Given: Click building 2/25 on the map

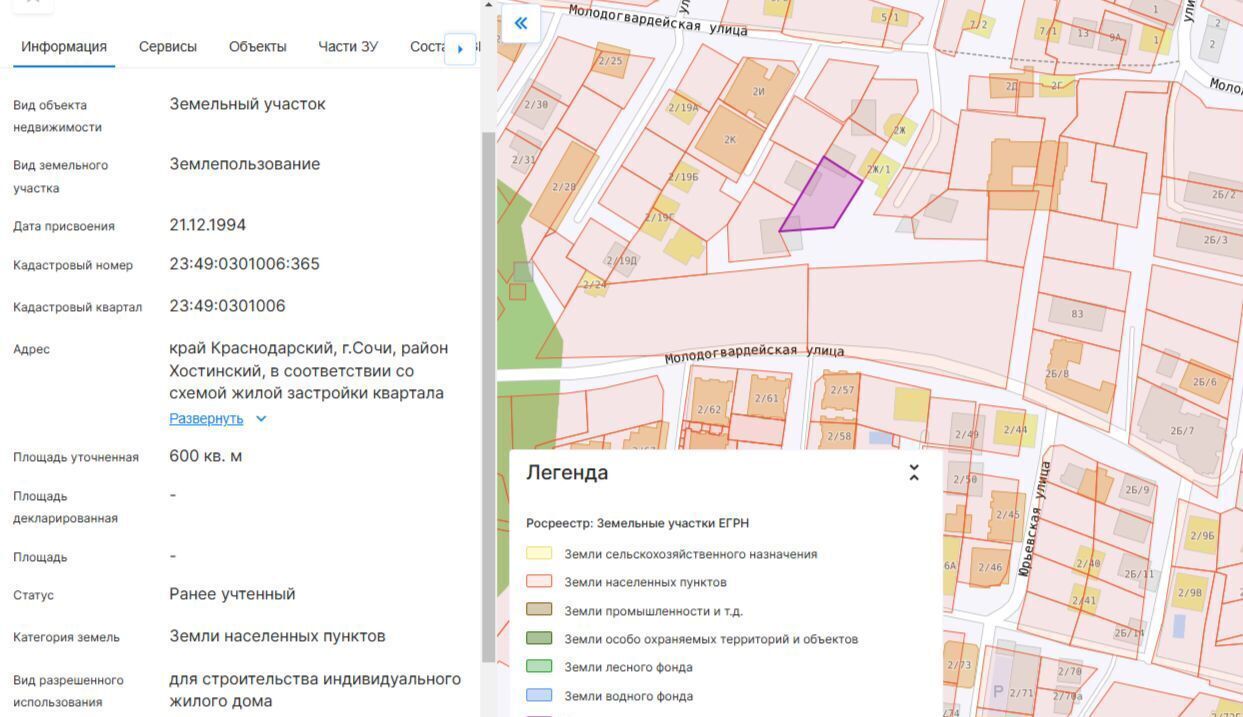Looking at the screenshot, I should pyautogui.click(x=610, y=60).
